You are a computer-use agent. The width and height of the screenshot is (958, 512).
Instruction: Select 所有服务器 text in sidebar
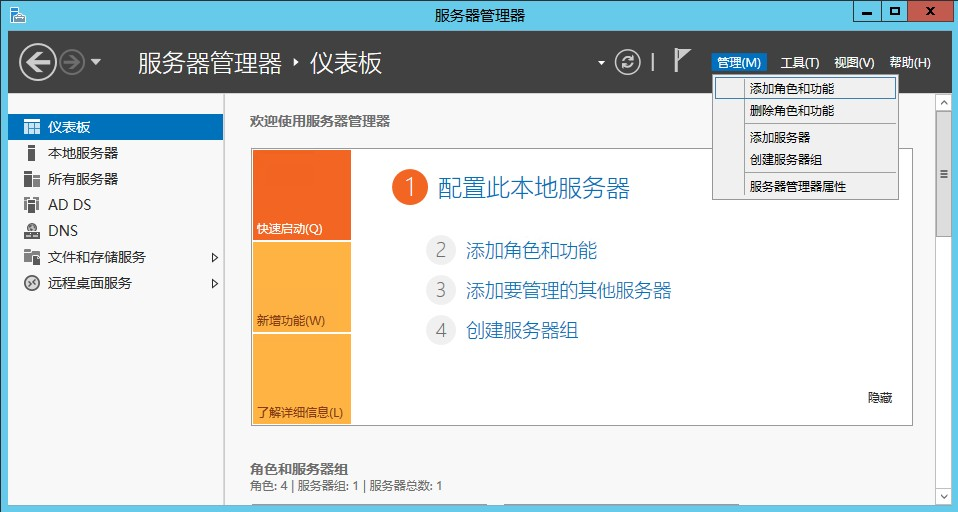pos(83,179)
